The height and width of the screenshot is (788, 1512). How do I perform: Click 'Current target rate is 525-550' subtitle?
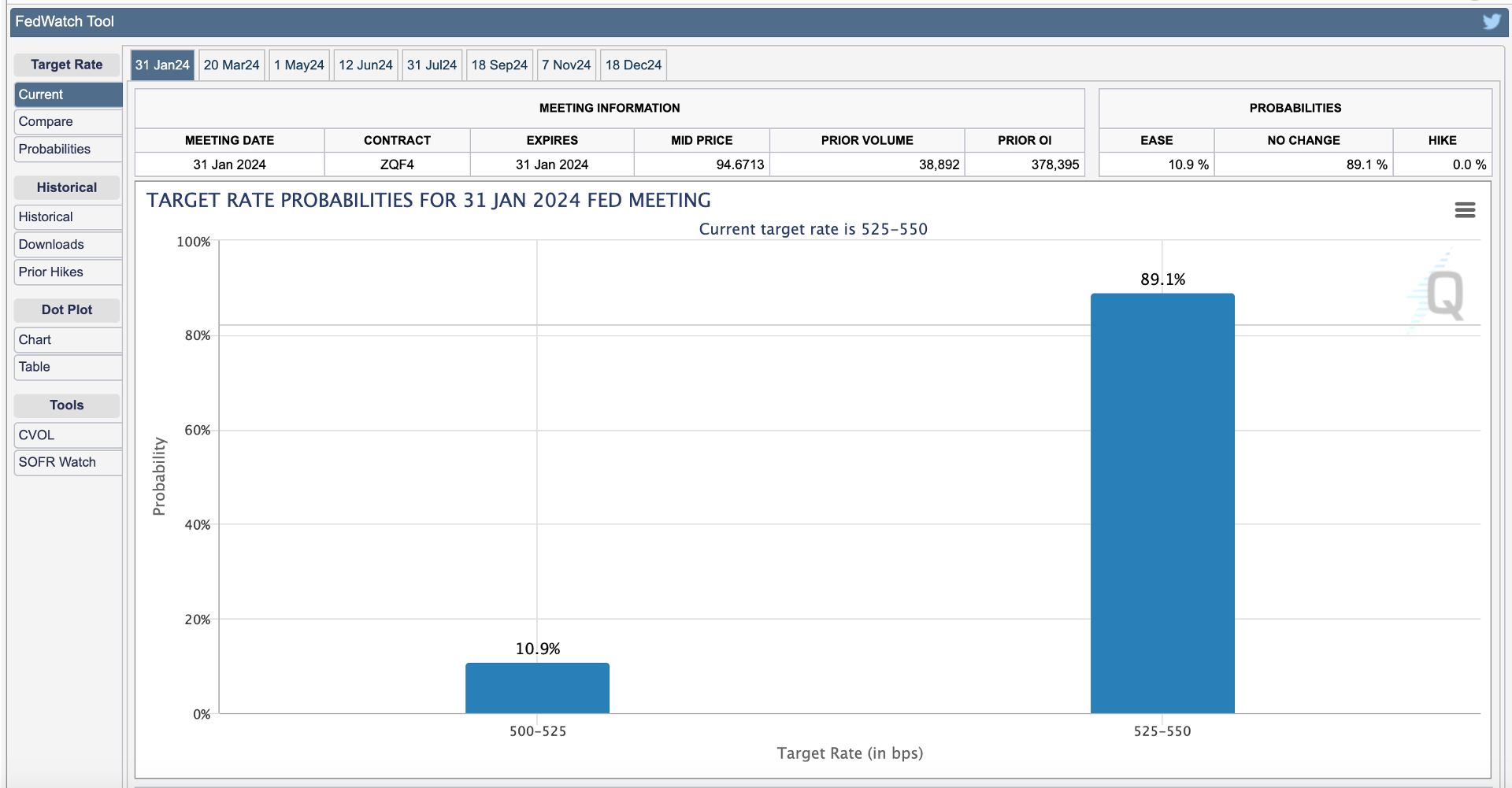pos(813,229)
